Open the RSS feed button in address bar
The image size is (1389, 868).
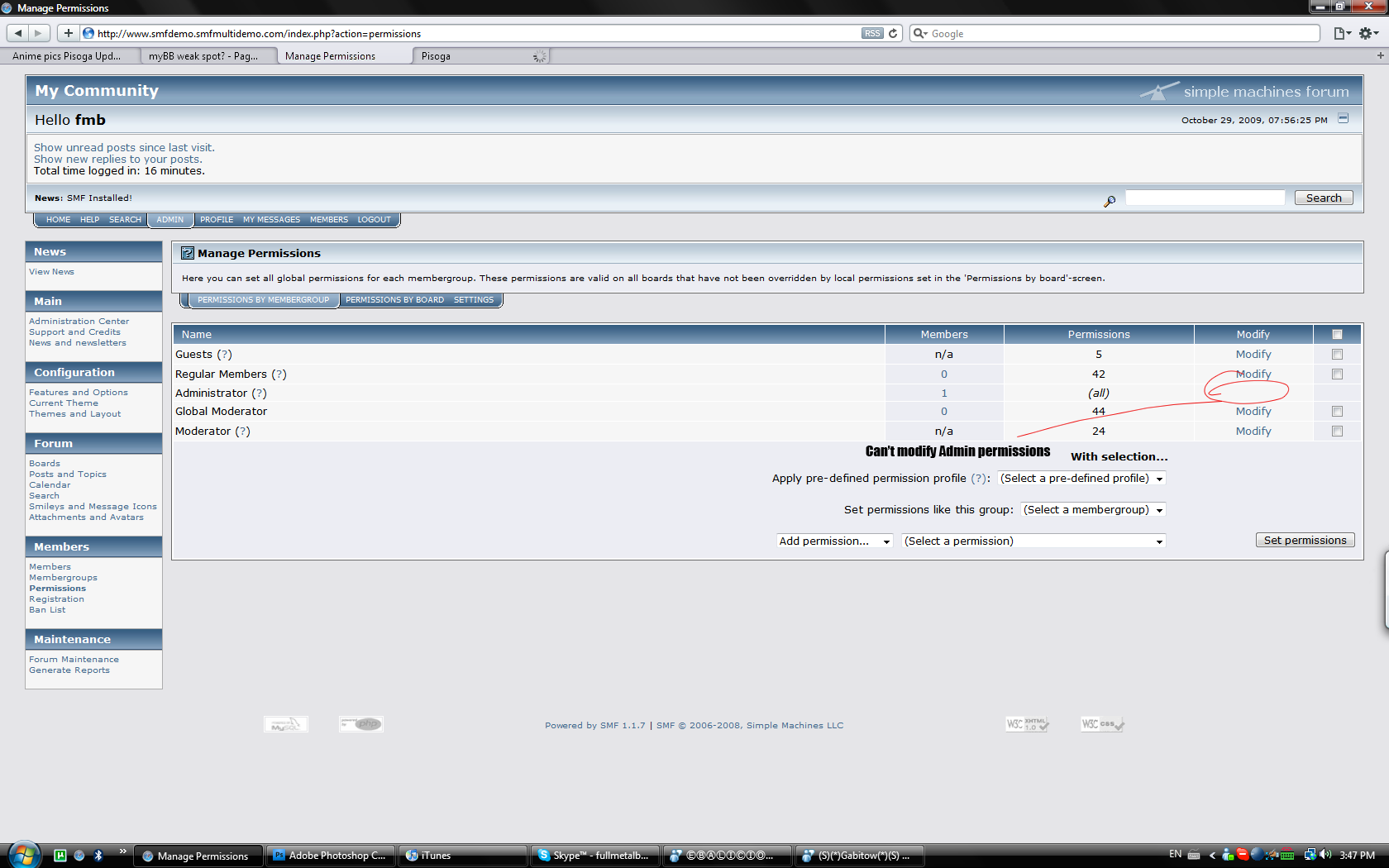872,33
